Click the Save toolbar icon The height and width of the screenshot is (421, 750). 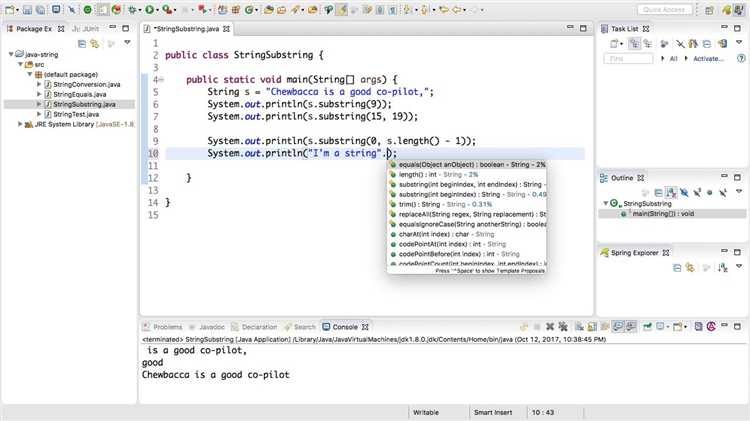[x=27, y=10]
